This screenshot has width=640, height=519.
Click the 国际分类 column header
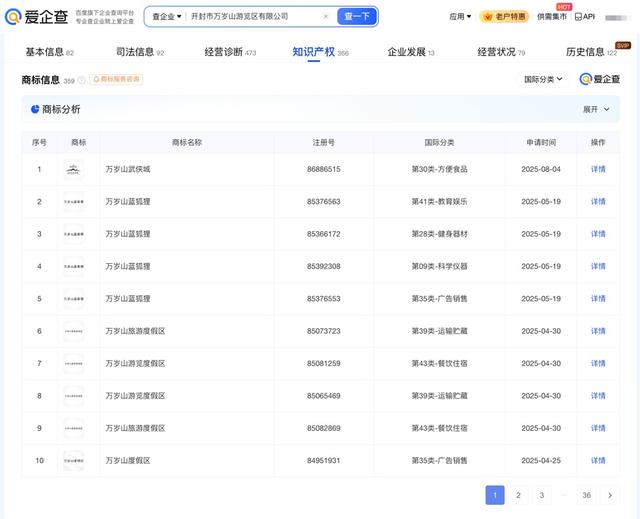[439, 142]
